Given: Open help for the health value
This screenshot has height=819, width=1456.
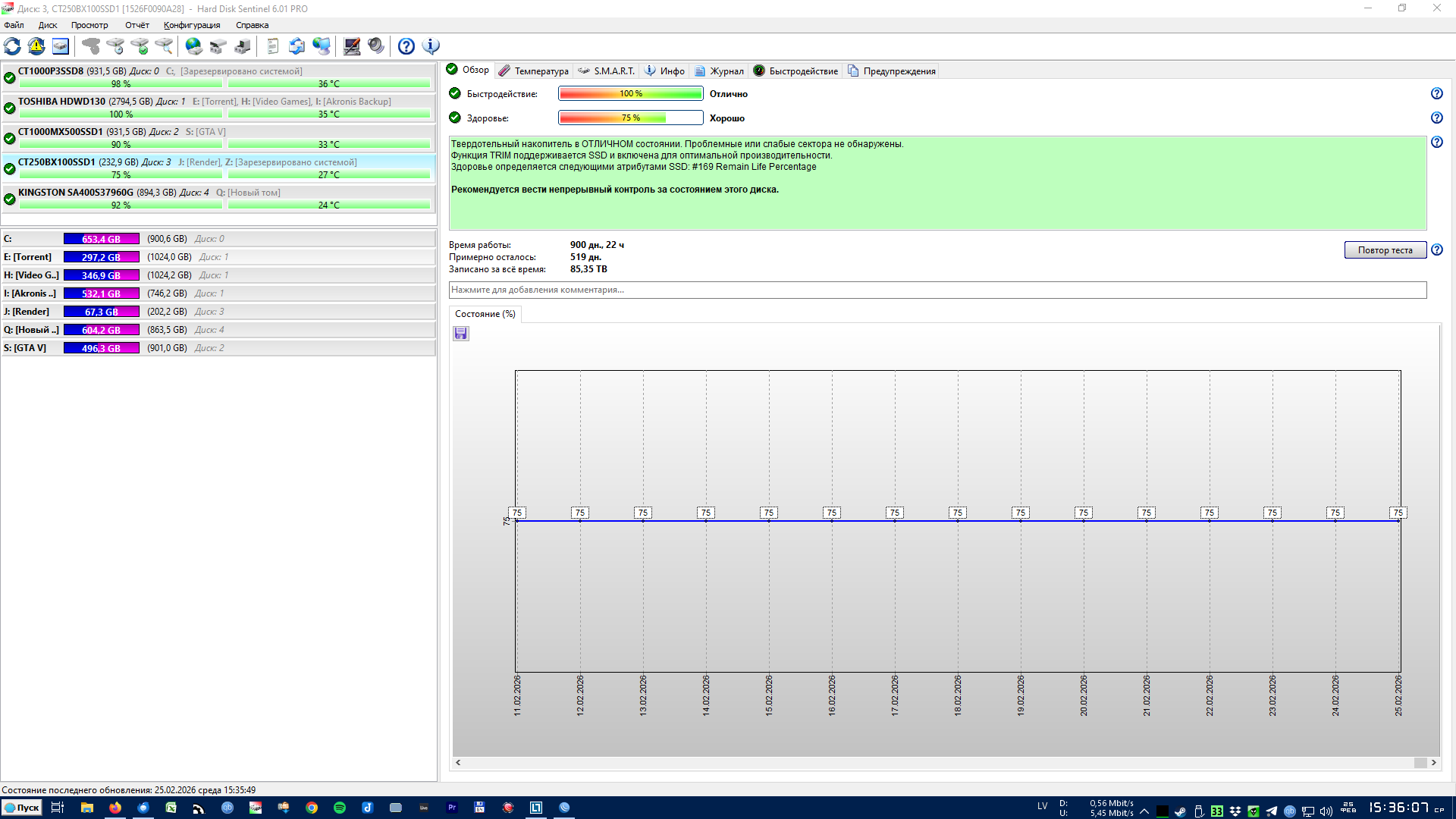Looking at the screenshot, I should click(1436, 118).
